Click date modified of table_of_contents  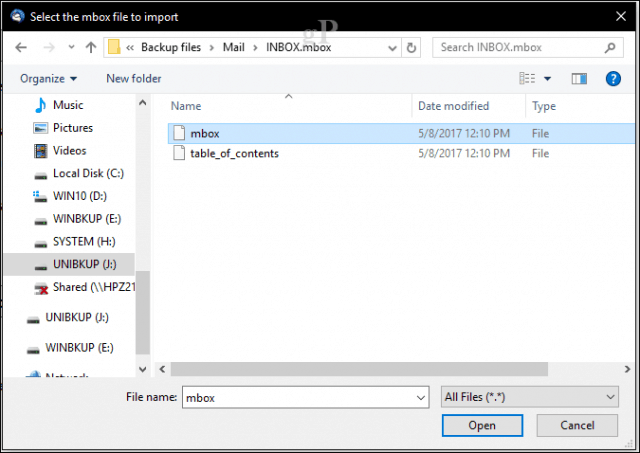click(464, 153)
